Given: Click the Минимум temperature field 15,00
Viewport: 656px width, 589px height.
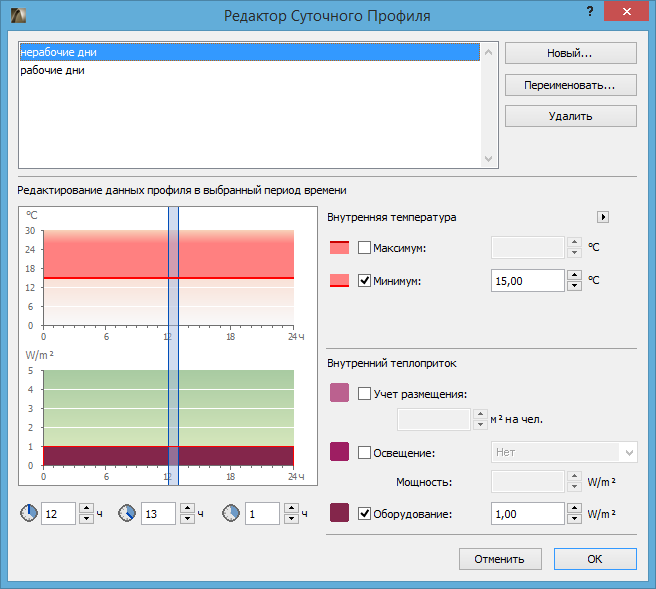Looking at the screenshot, I should (x=528, y=280).
